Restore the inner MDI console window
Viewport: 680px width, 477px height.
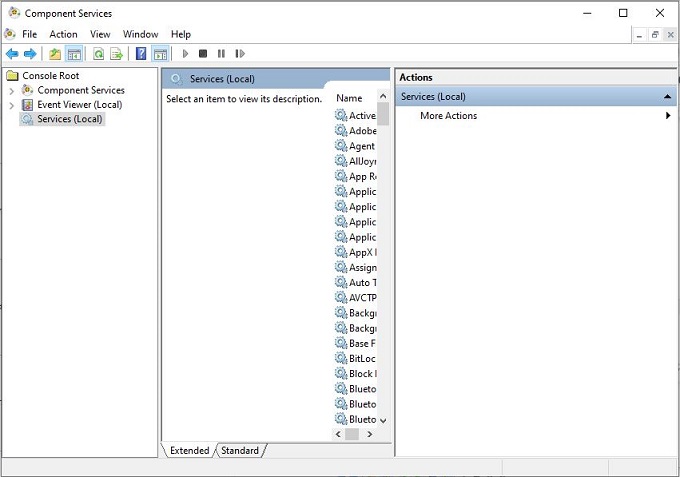click(655, 35)
